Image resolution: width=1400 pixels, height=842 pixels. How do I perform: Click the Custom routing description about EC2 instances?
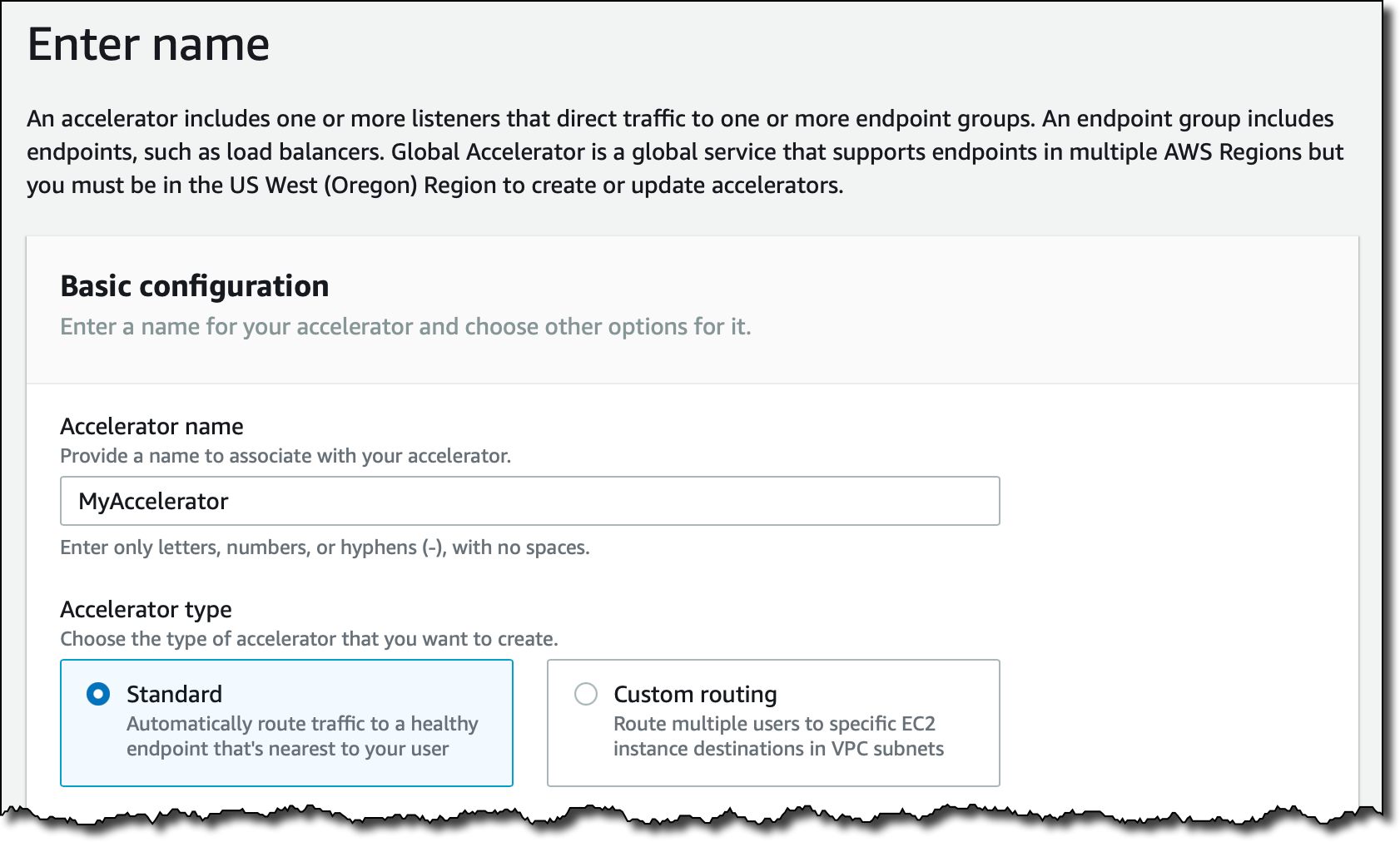[778, 736]
